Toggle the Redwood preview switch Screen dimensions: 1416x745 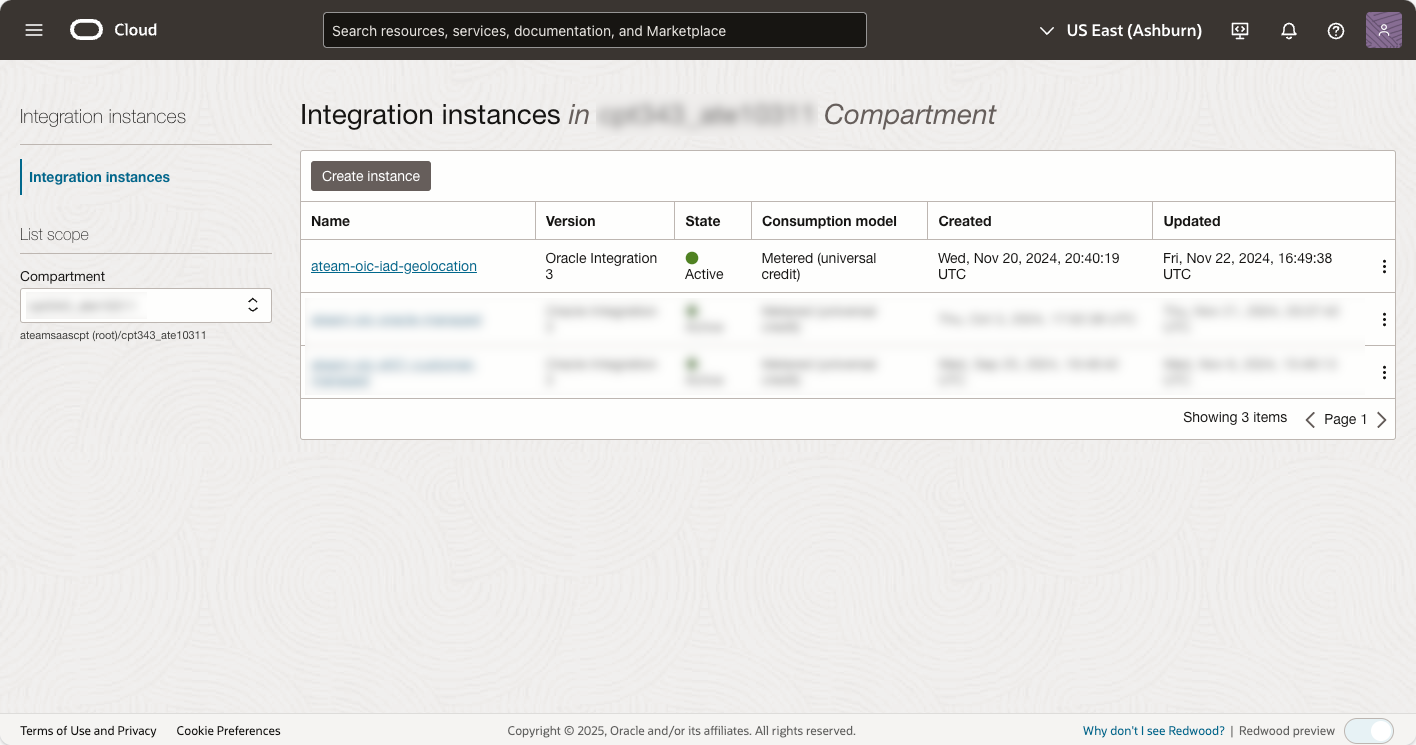coord(1368,731)
